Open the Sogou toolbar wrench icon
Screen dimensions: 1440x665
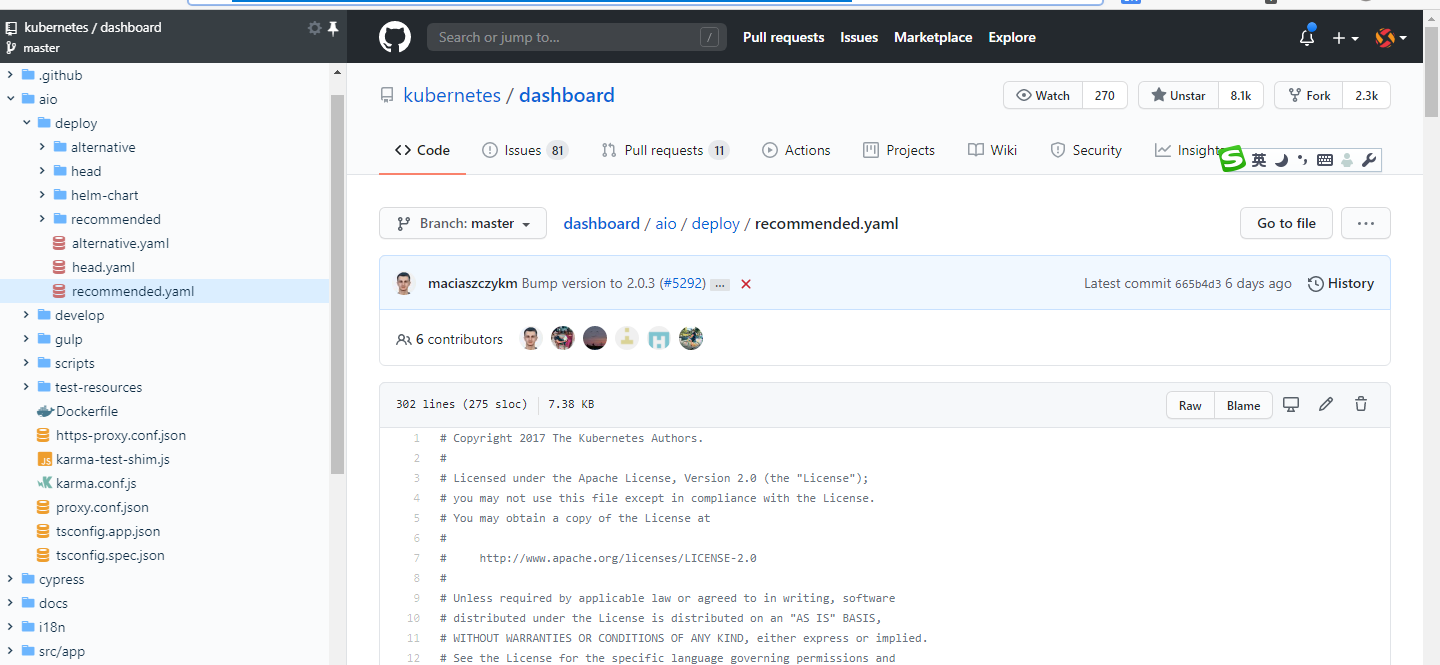pos(1369,160)
